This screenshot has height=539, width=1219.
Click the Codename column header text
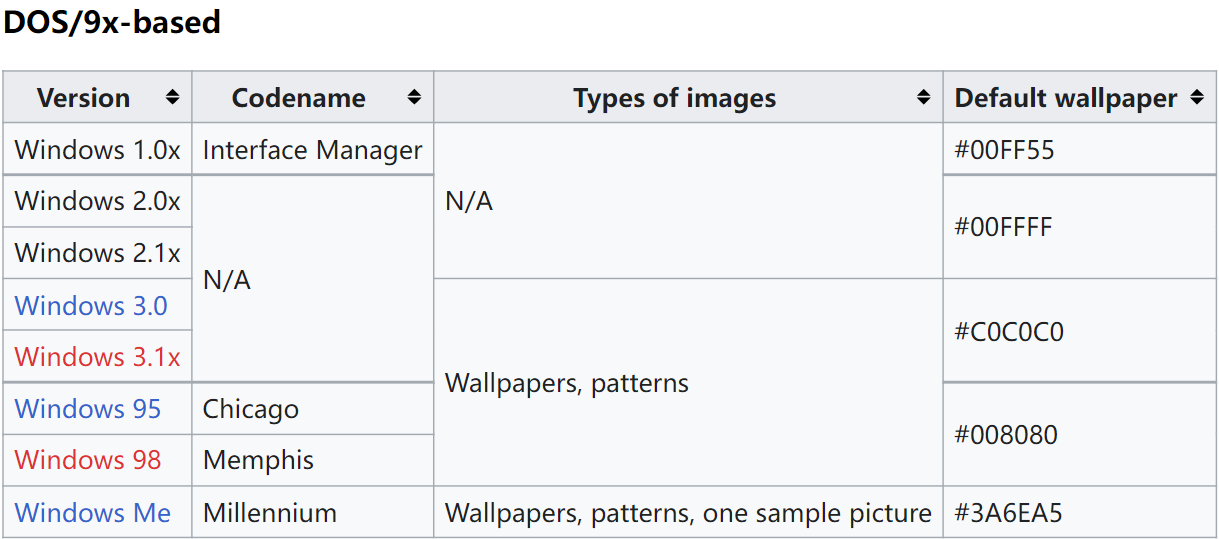click(298, 98)
